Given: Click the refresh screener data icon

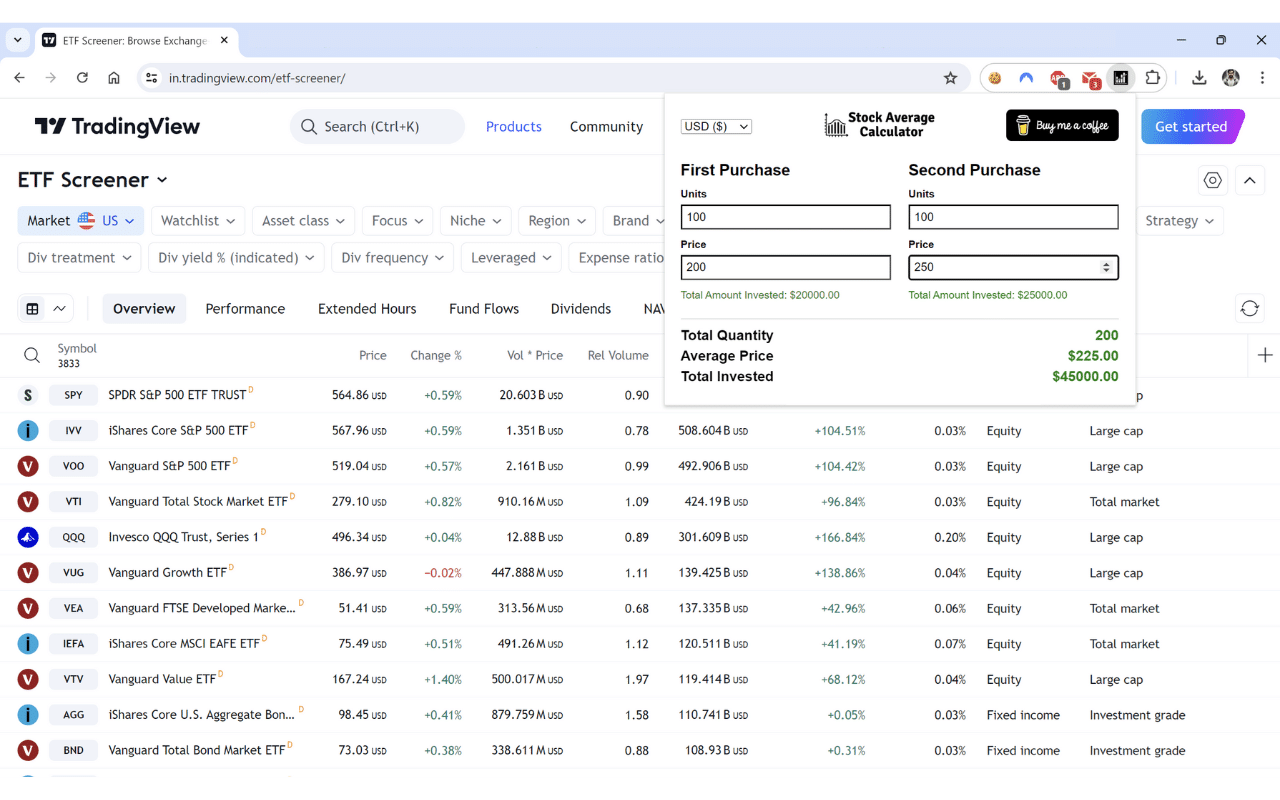Looking at the screenshot, I should 1249,308.
